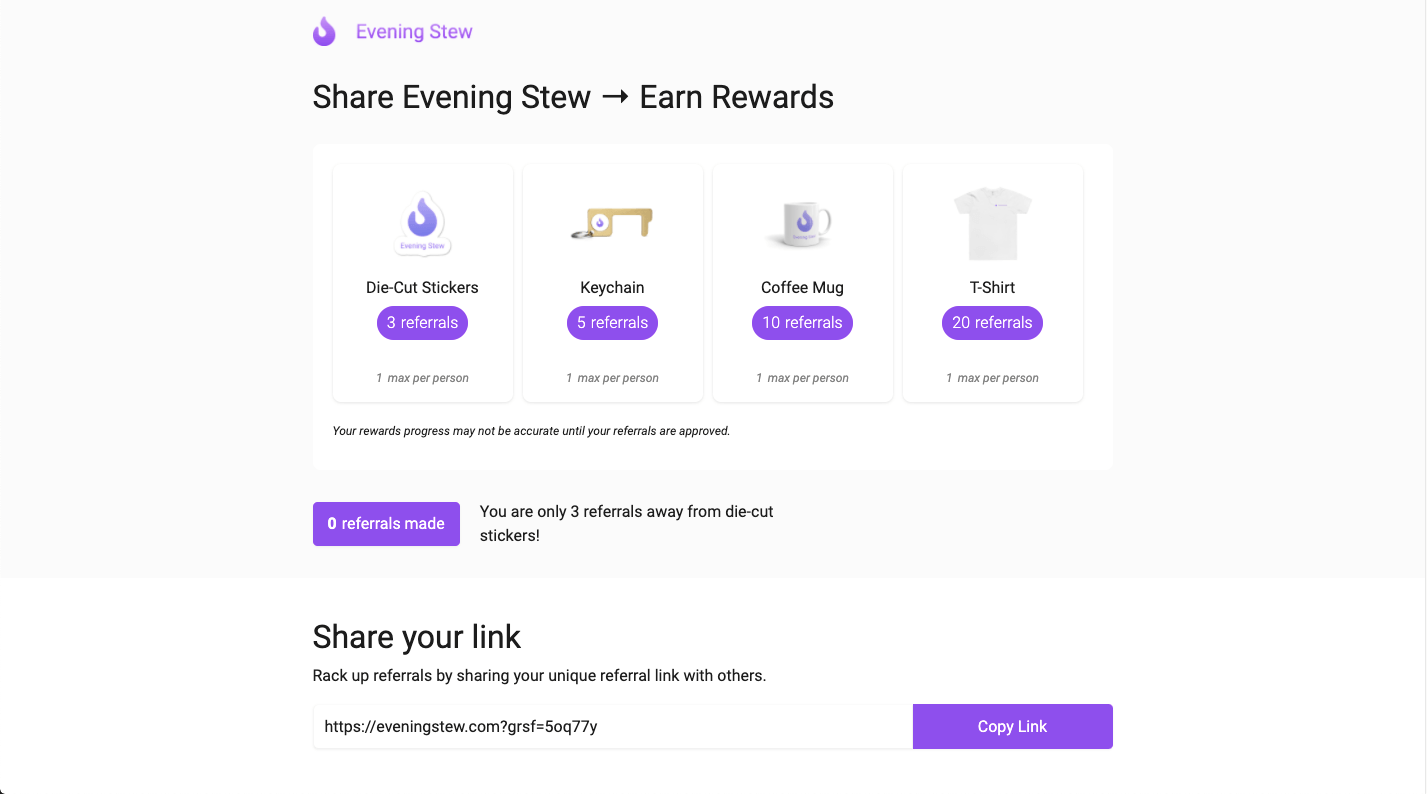Click the 10 referrals badge under Coffee Mug
Viewport: 1427px width, 794px height.
[802, 323]
